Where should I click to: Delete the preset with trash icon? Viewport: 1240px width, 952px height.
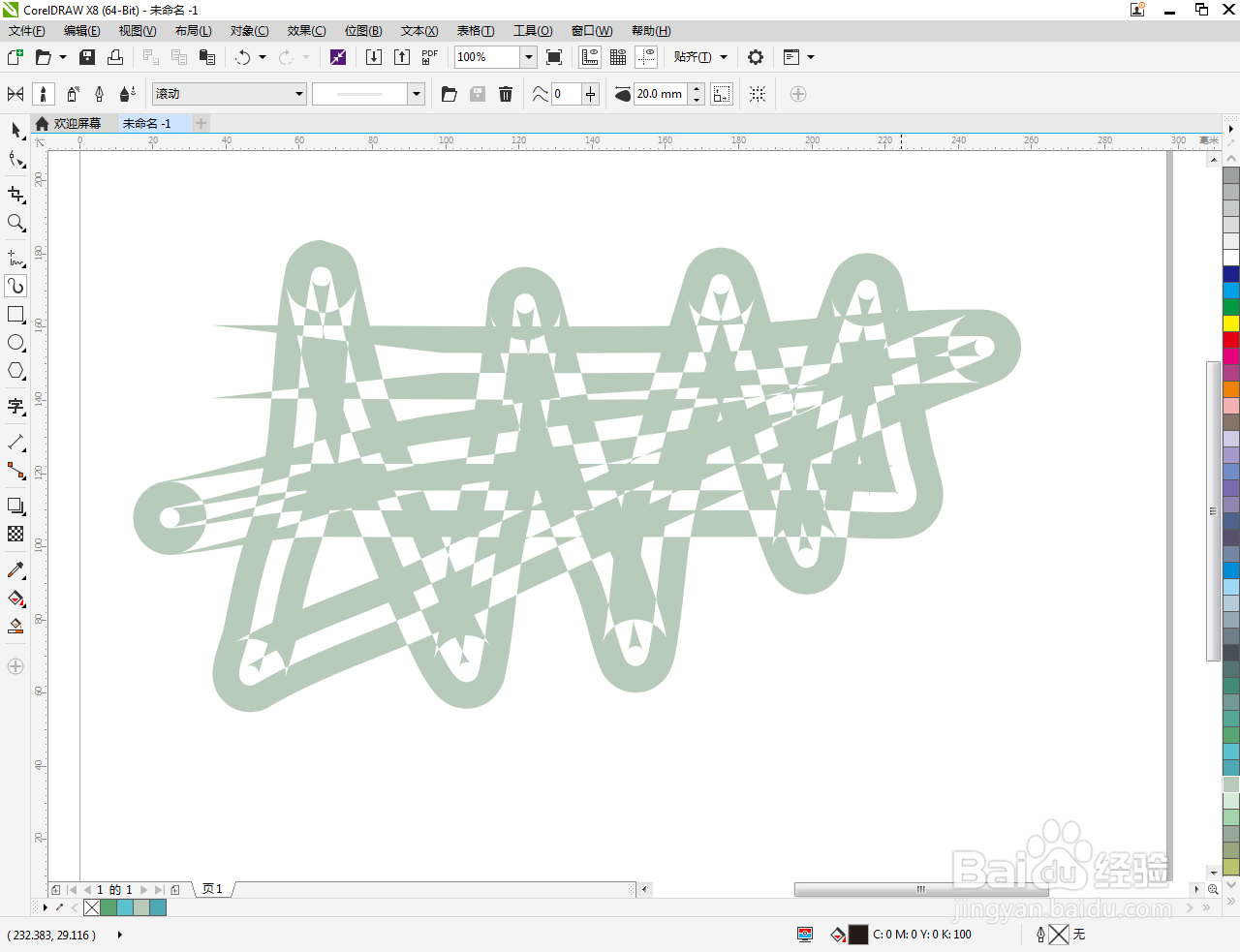click(506, 94)
